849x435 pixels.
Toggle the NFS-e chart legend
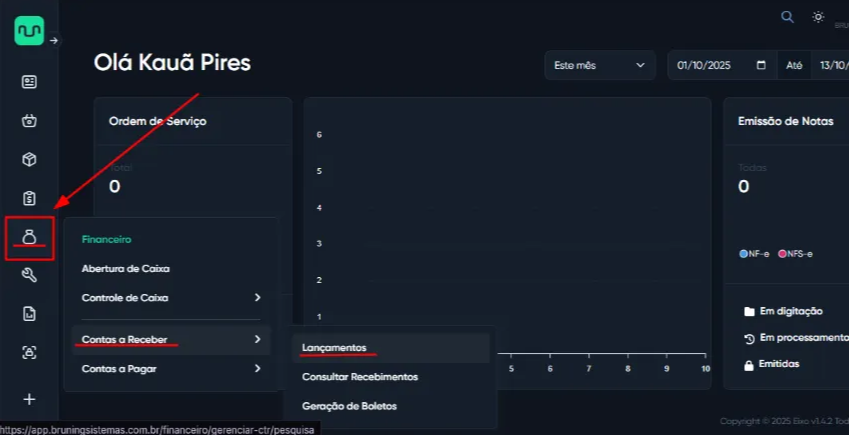(795, 254)
